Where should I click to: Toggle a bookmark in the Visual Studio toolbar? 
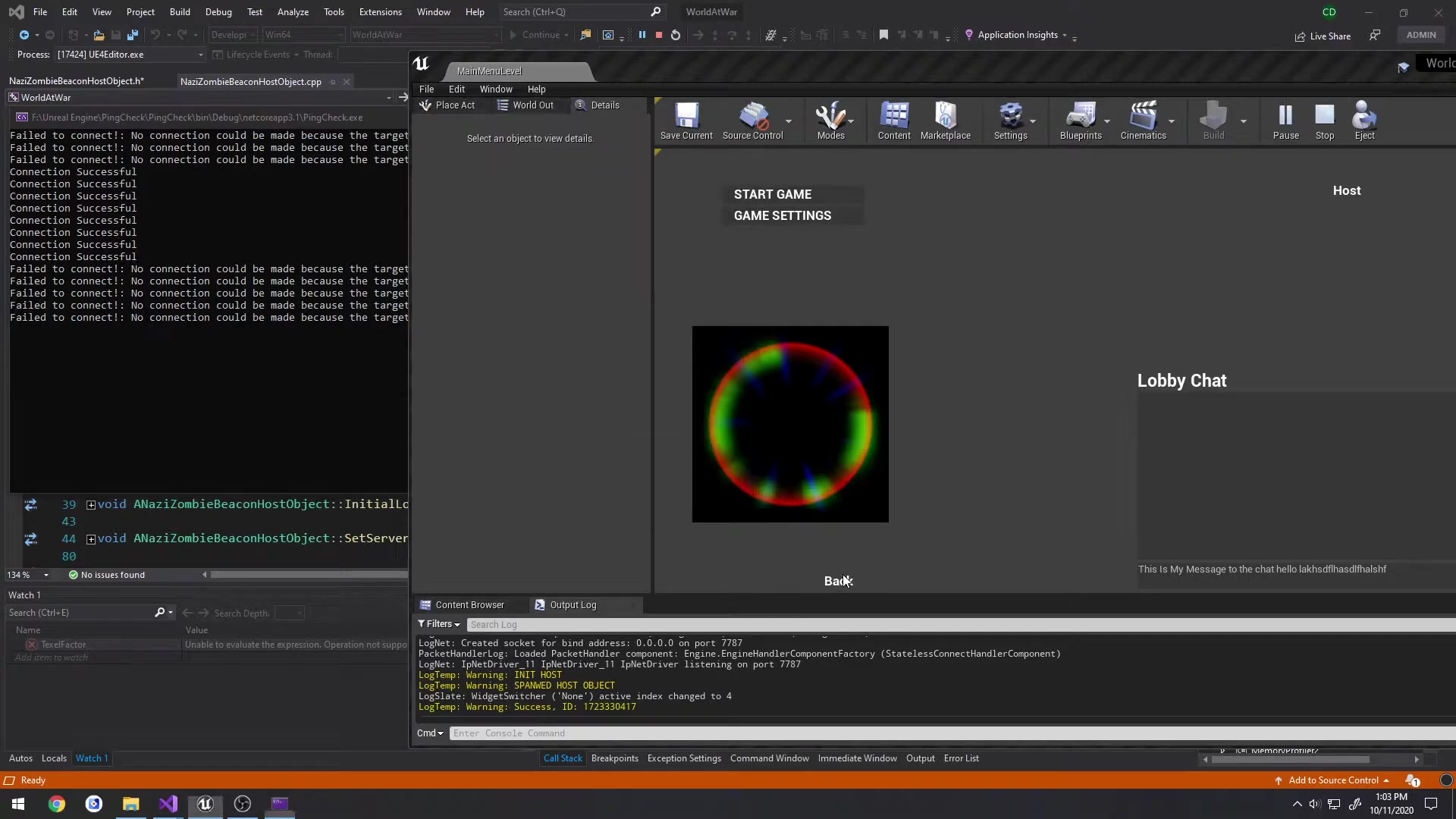point(884,35)
